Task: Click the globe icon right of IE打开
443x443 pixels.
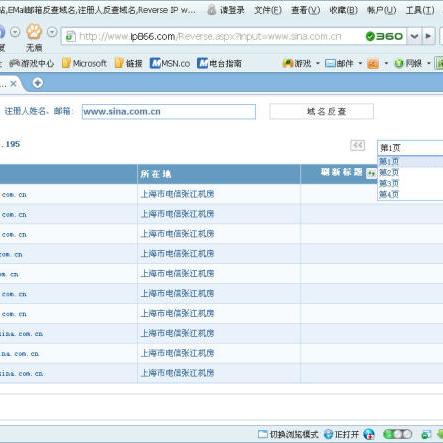Action: tap(369, 434)
